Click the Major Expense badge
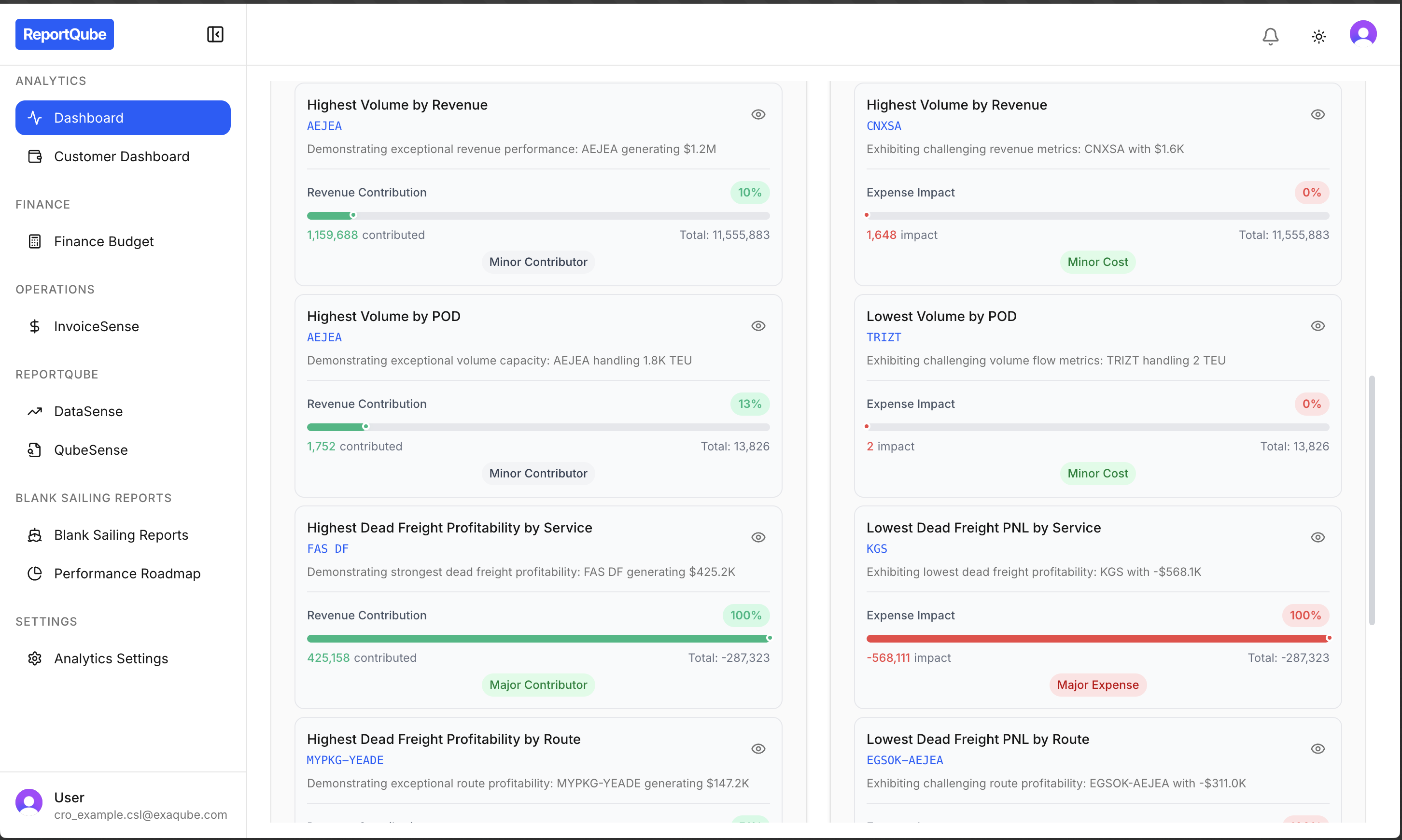The image size is (1402, 840). point(1097,685)
